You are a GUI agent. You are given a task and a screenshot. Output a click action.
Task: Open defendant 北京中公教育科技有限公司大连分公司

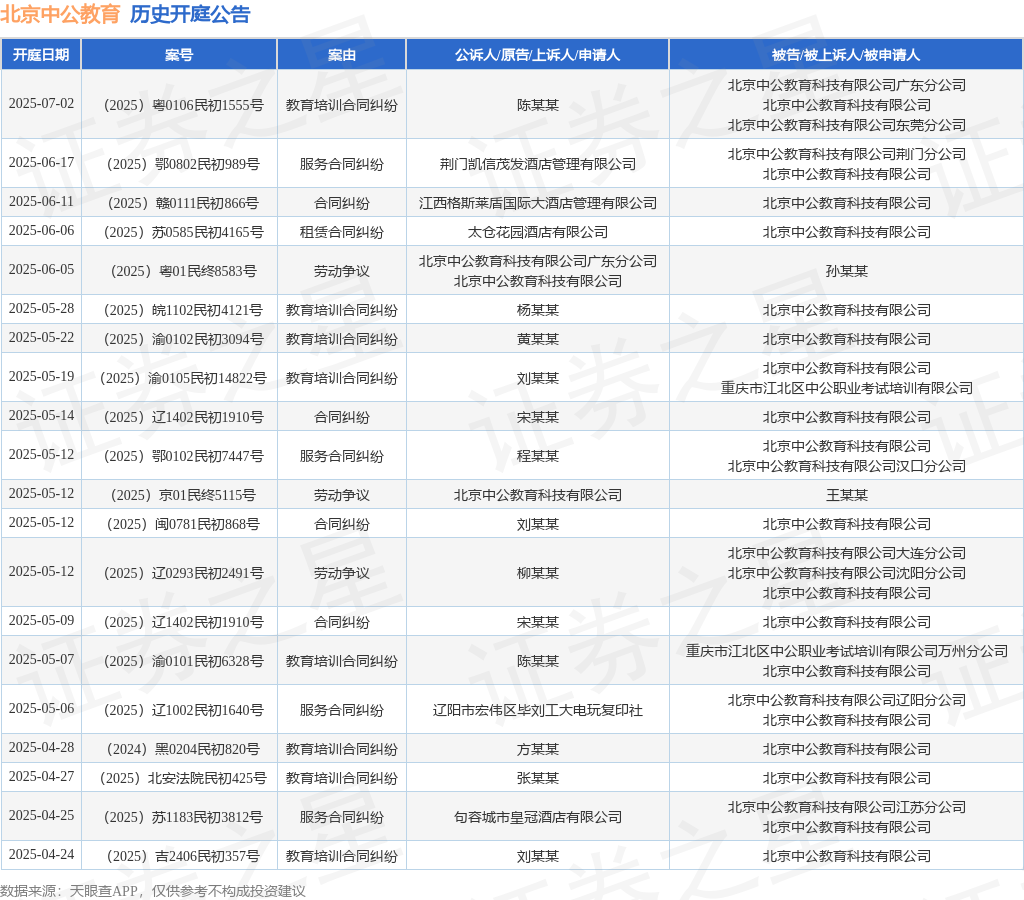click(846, 553)
